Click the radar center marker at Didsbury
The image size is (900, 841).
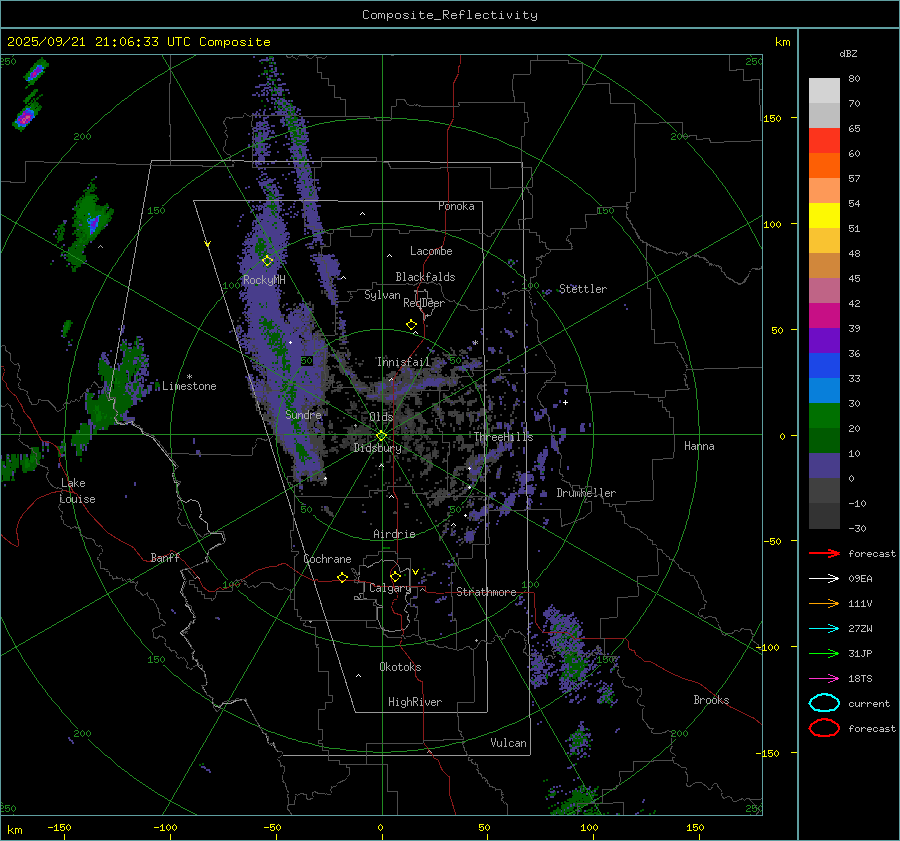(381, 435)
